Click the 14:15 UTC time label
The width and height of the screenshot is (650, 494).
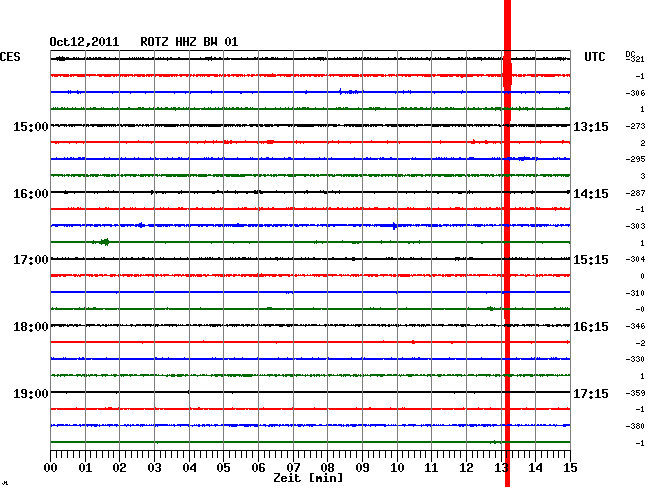(591, 194)
